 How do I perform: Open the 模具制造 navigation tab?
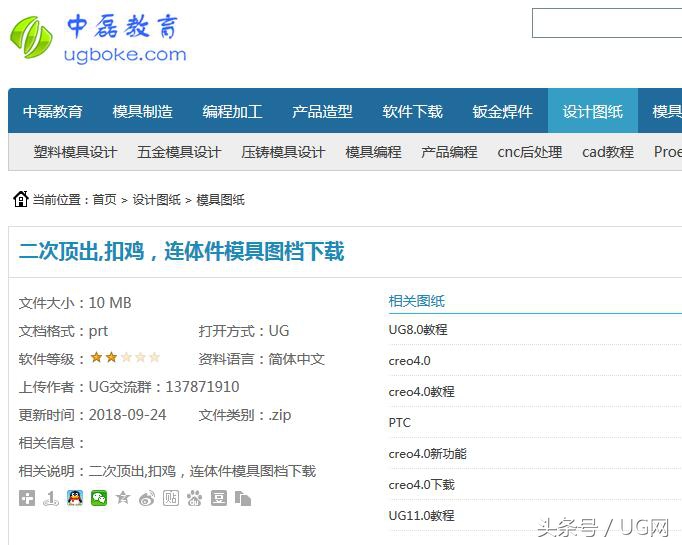(143, 111)
